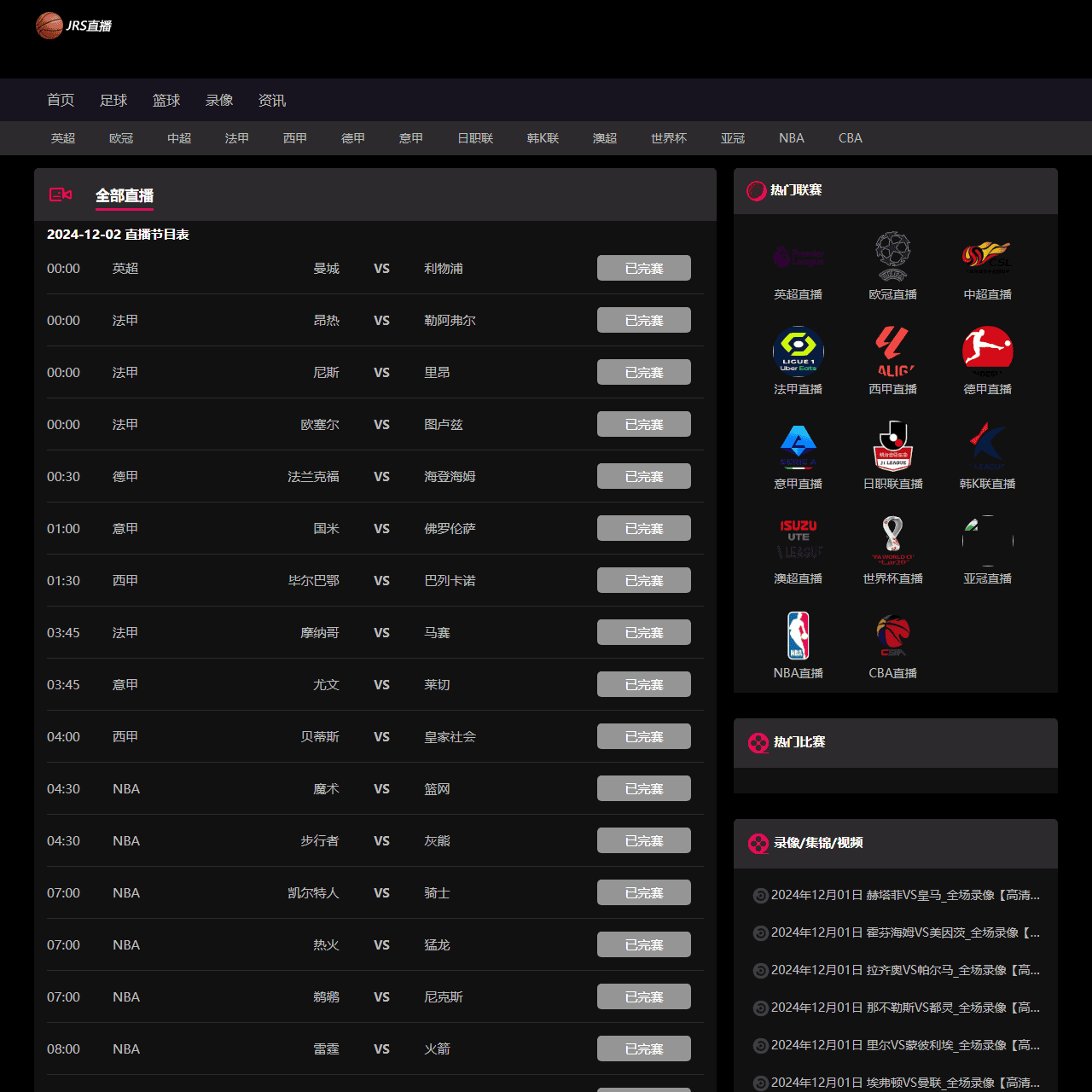The height and width of the screenshot is (1092, 1092).
Task: Open the 法甲直播 Ligue 1 icon
Action: [799, 351]
